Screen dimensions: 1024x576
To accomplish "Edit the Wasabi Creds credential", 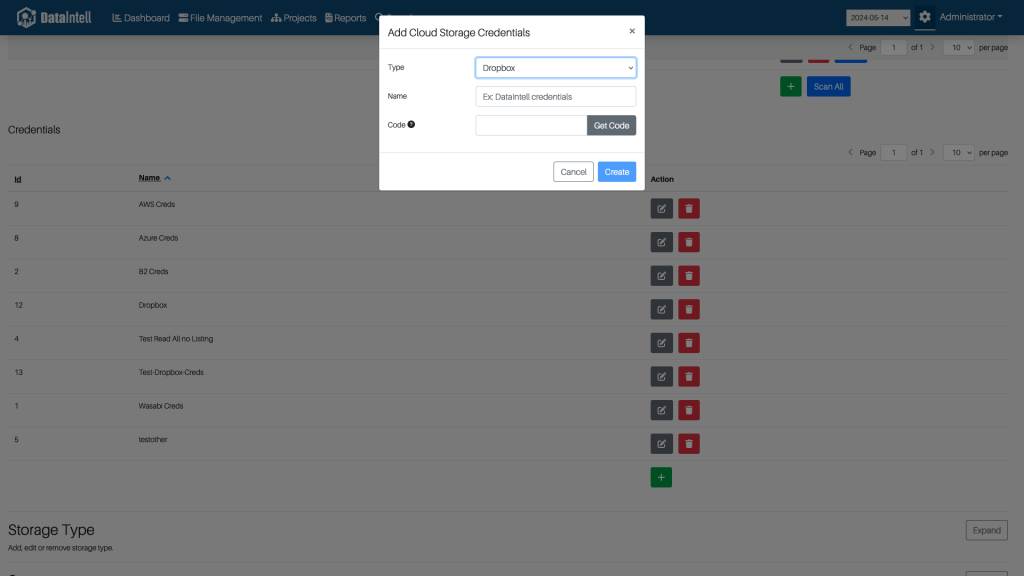I will [x=662, y=410].
